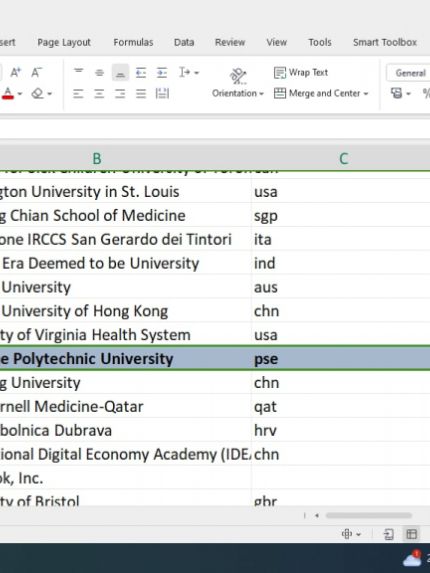Open the Smart Toolbox tab

point(385,42)
